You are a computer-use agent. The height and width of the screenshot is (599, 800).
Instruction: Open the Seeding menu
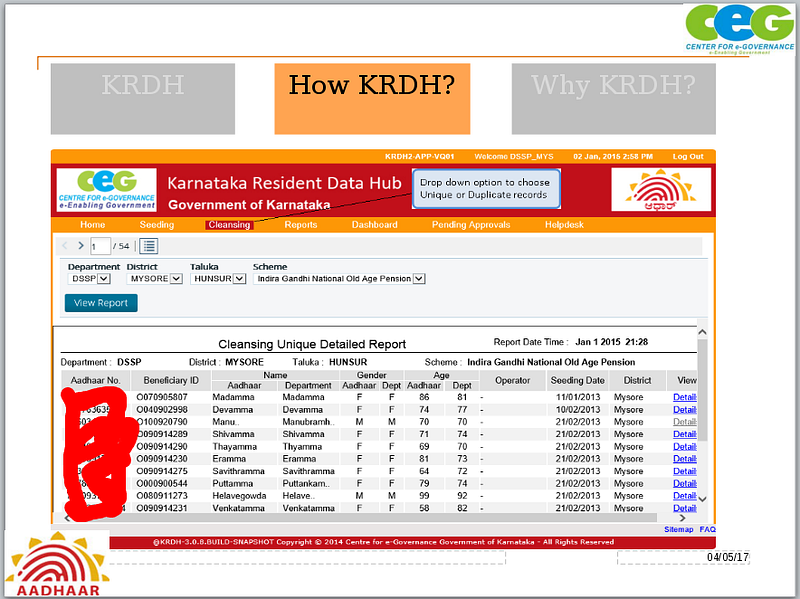(157, 224)
